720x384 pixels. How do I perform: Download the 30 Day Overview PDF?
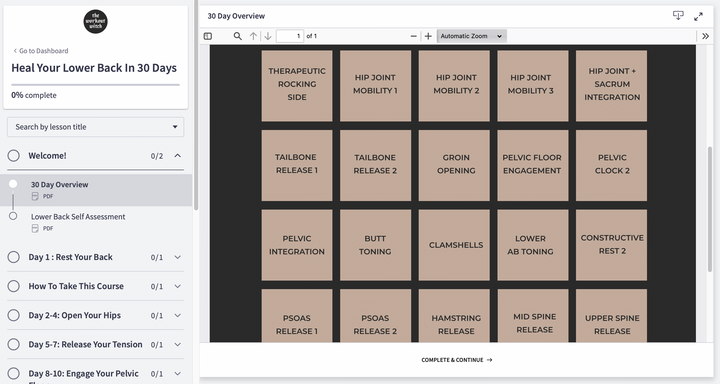(678, 16)
